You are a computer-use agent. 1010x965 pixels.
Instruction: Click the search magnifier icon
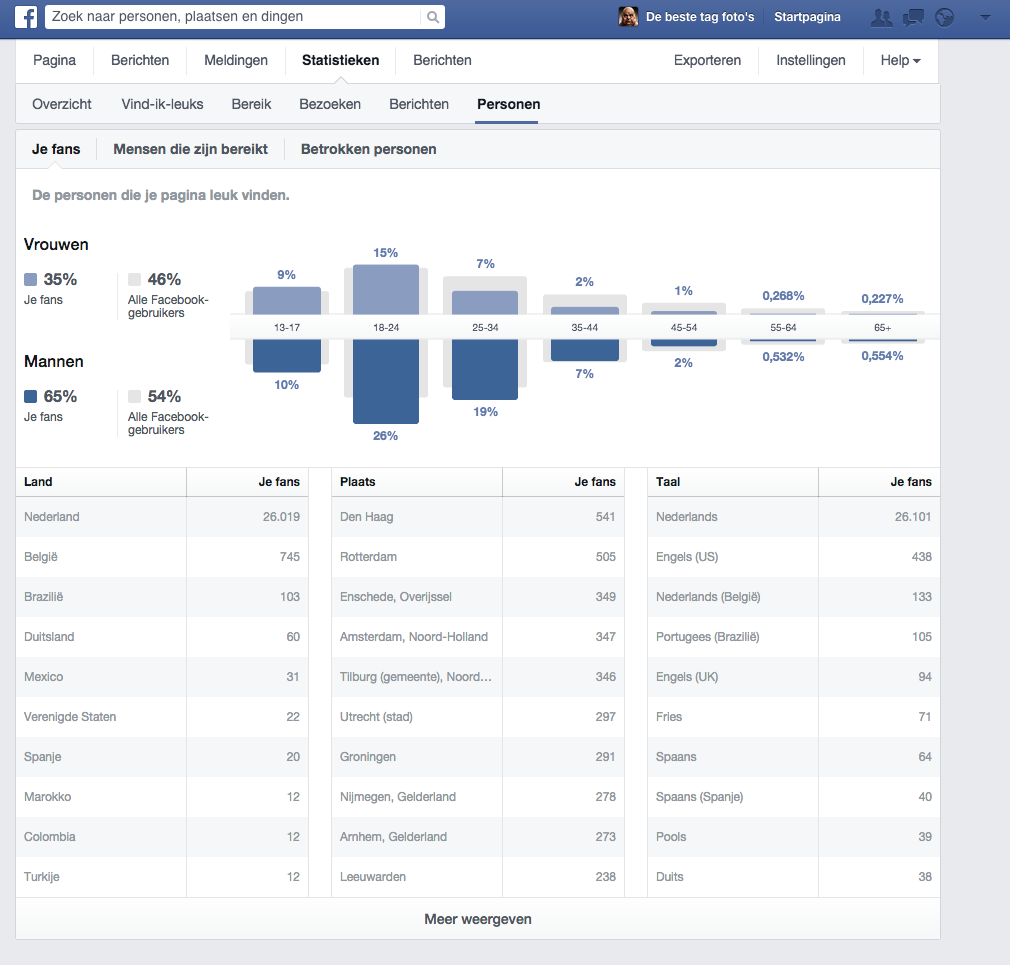pos(433,17)
